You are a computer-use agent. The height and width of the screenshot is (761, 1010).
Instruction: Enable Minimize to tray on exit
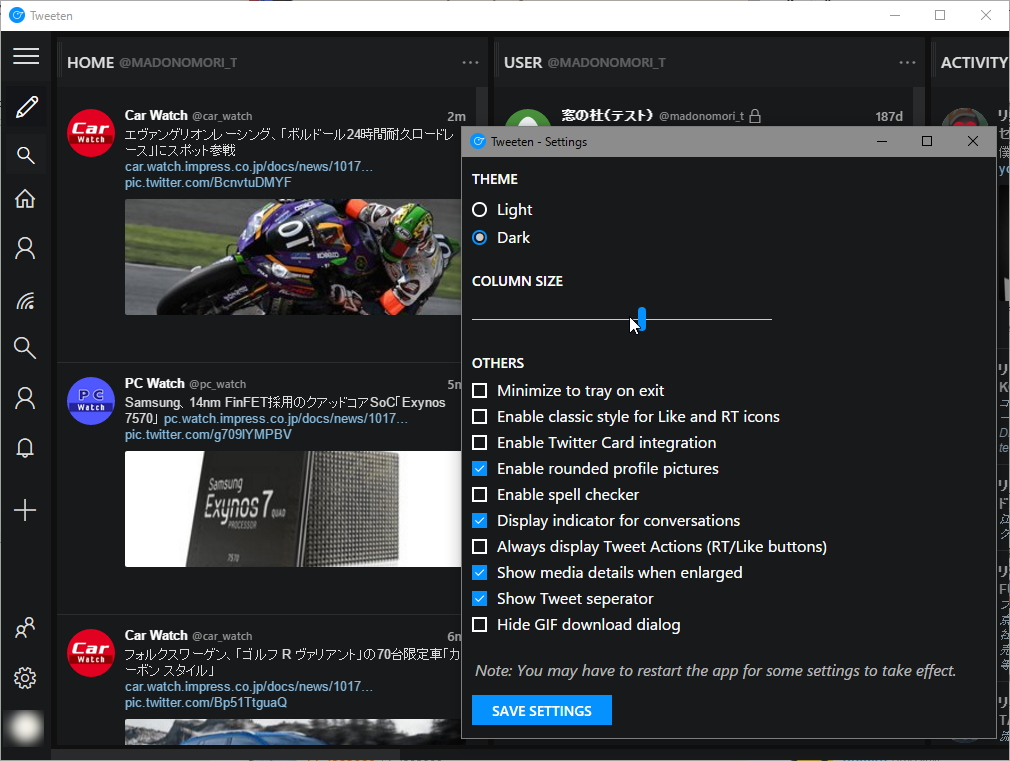tap(479, 390)
